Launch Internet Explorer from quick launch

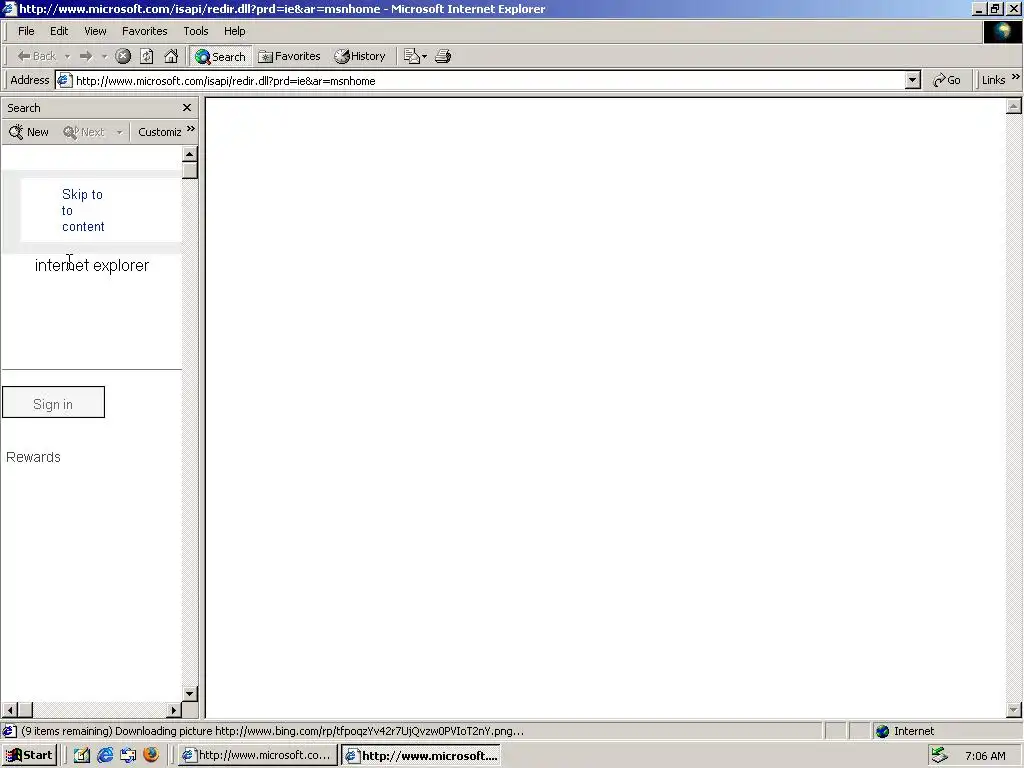[x=105, y=755]
